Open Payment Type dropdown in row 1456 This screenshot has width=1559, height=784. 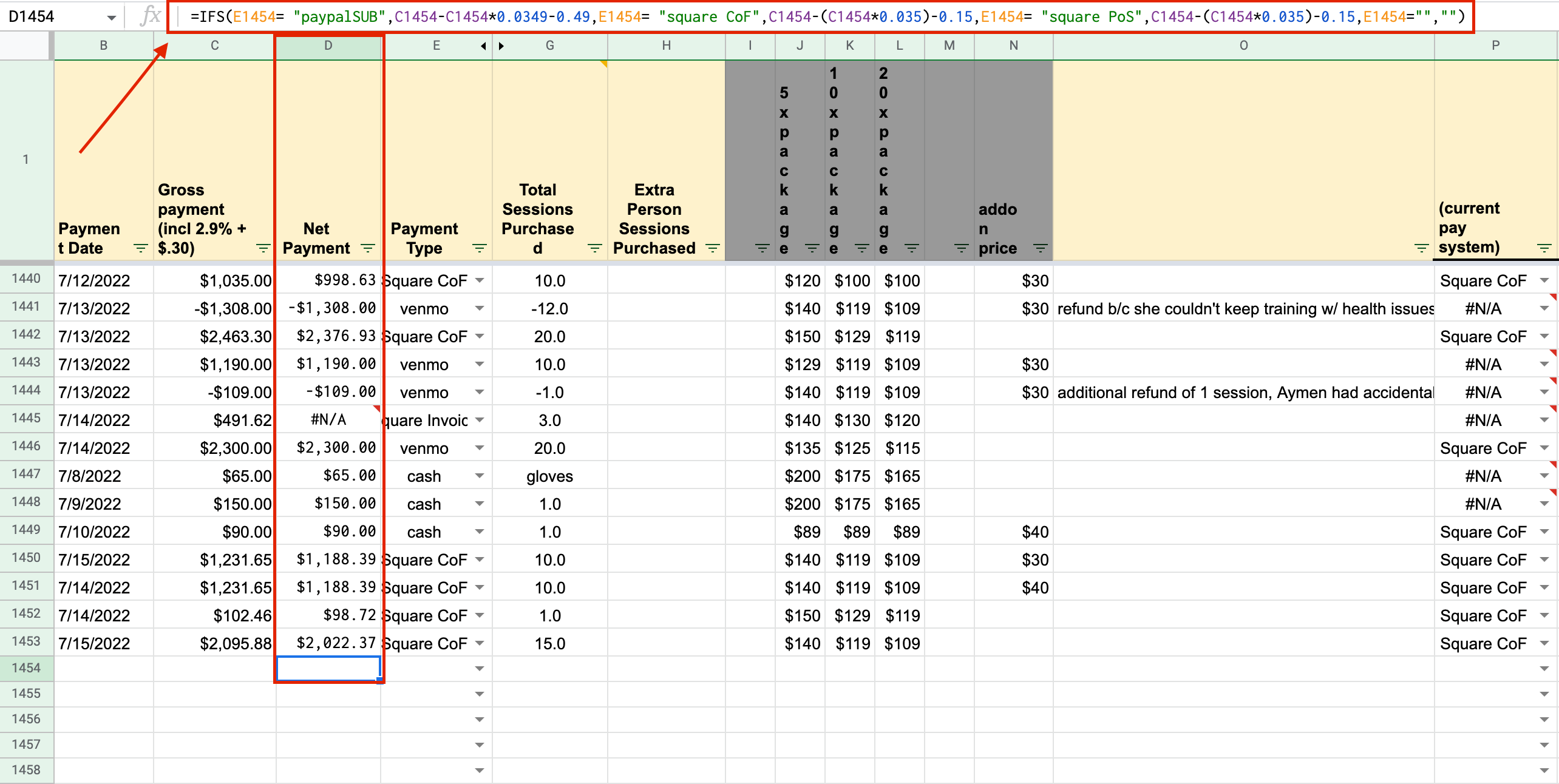tap(480, 720)
